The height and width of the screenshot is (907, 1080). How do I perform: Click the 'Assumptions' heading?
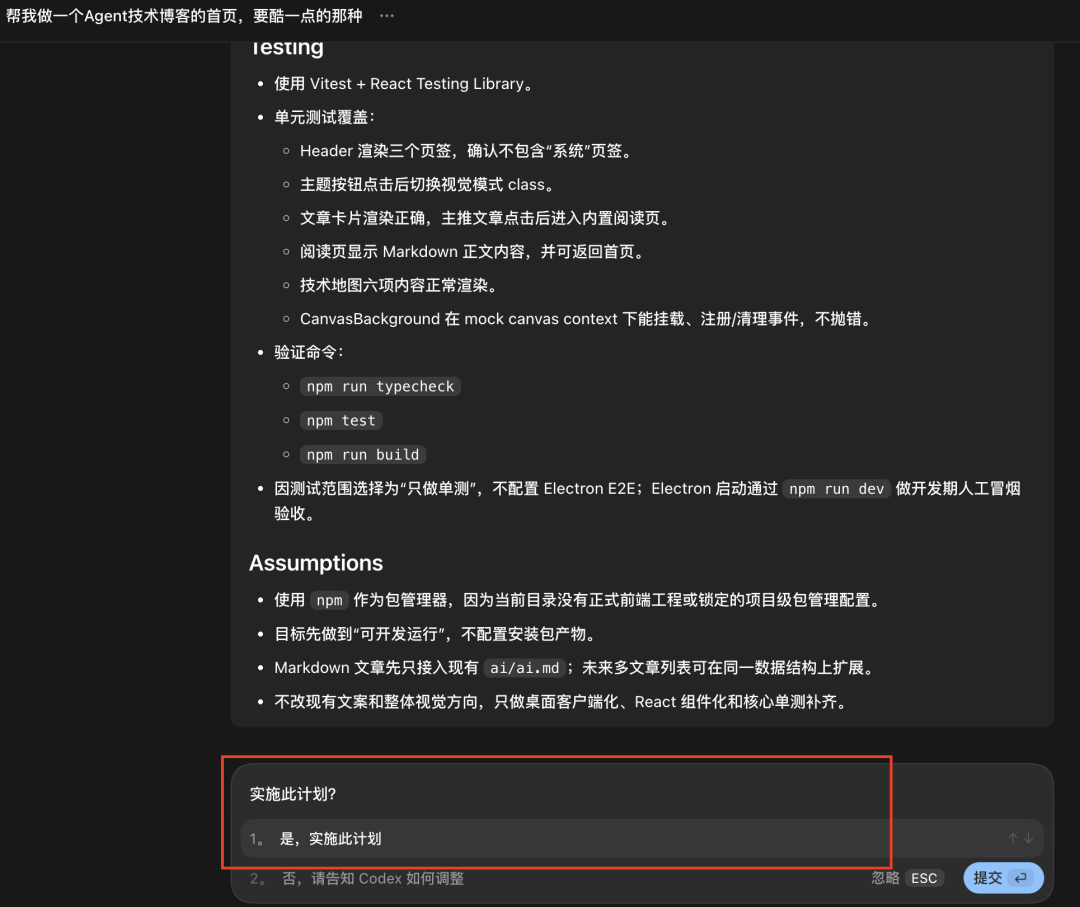click(315, 563)
